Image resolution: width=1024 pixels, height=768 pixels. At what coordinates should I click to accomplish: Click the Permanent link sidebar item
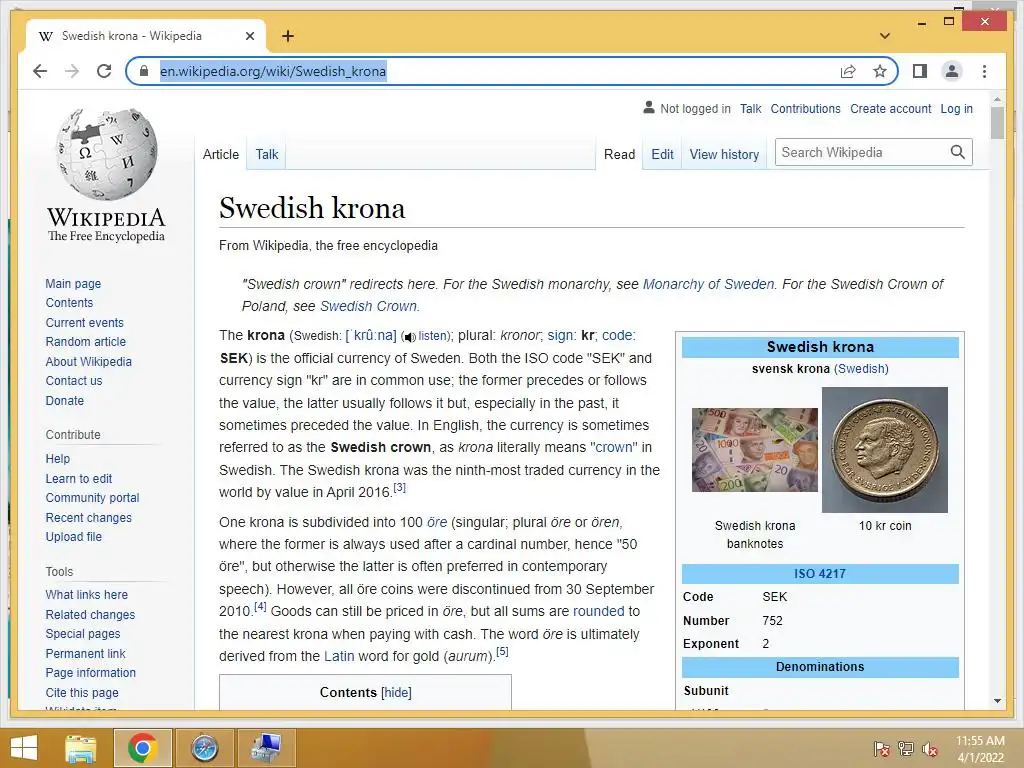[85, 653]
